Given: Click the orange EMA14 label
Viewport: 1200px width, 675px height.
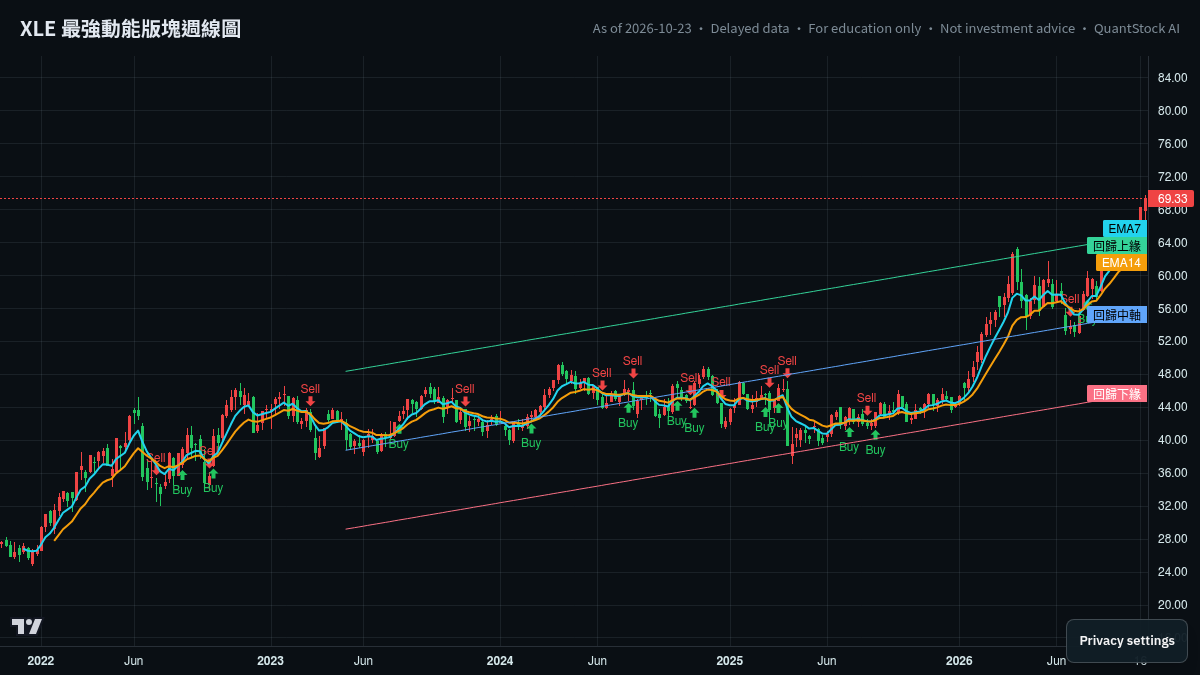Looking at the screenshot, I should (1121, 263).
